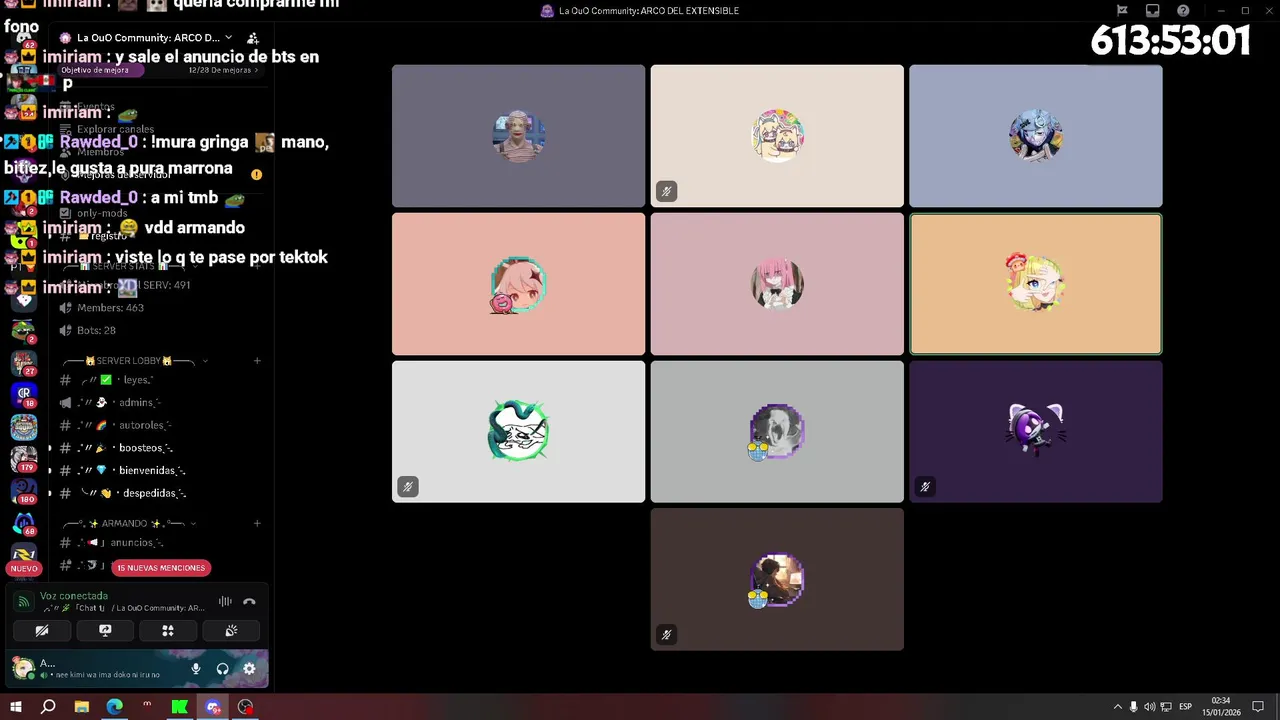Create channel in ARMANDO category
1280x720 pixels.
pos(257,523)
